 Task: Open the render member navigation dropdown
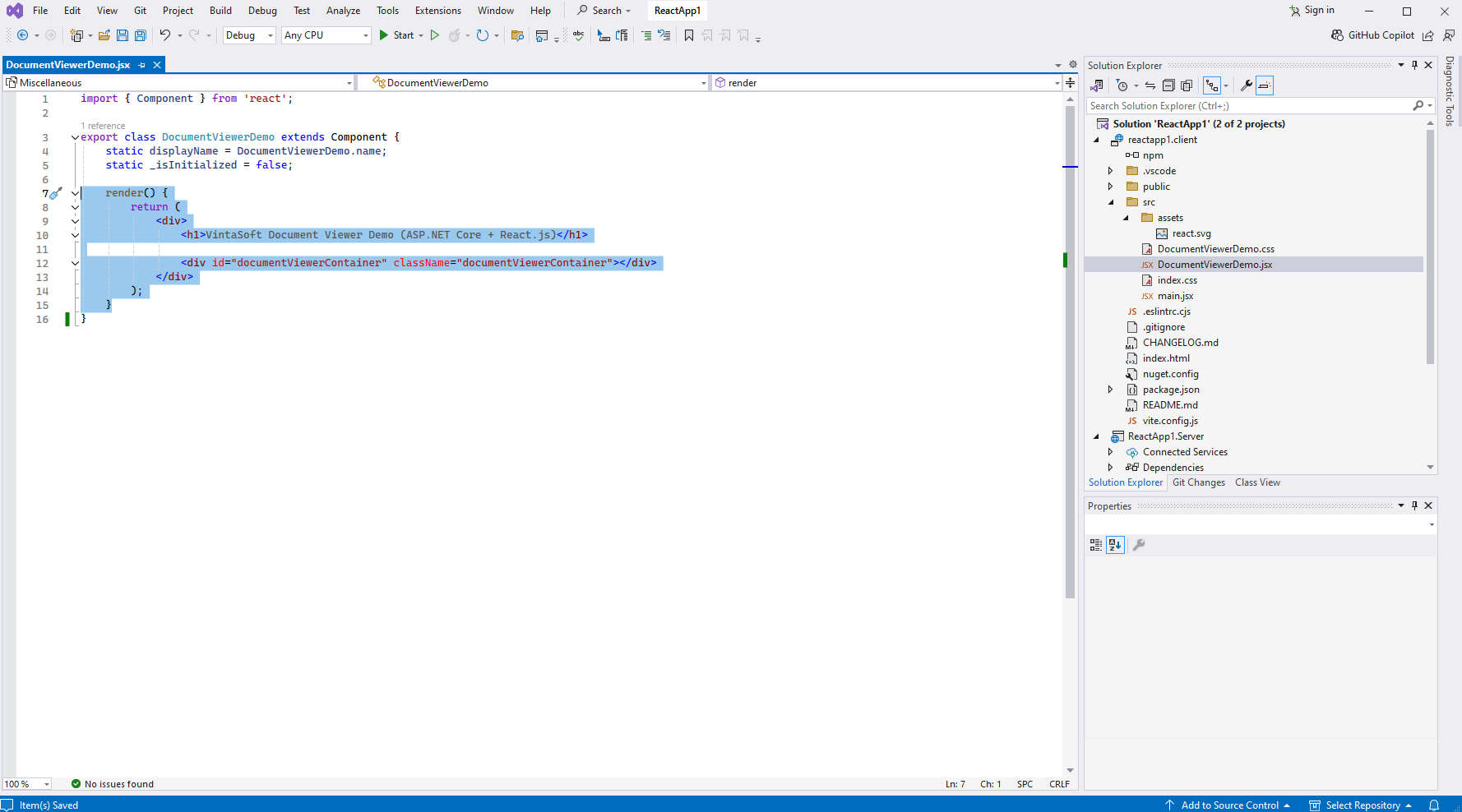(887, 83)
